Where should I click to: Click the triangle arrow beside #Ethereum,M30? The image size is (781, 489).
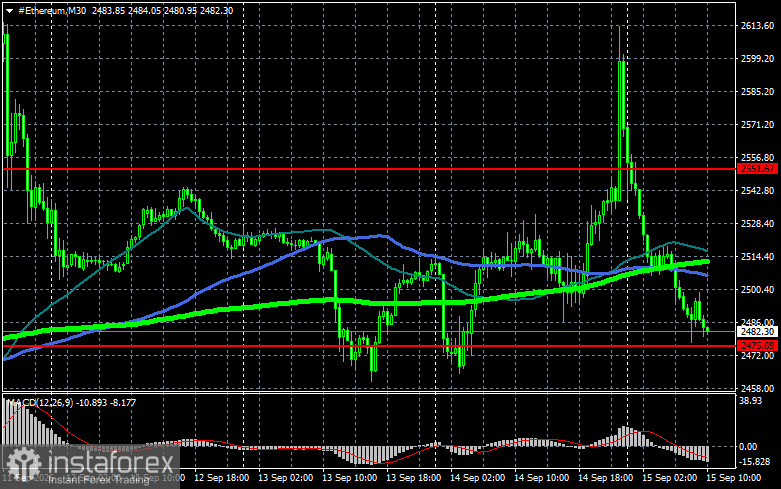[9, 10]
